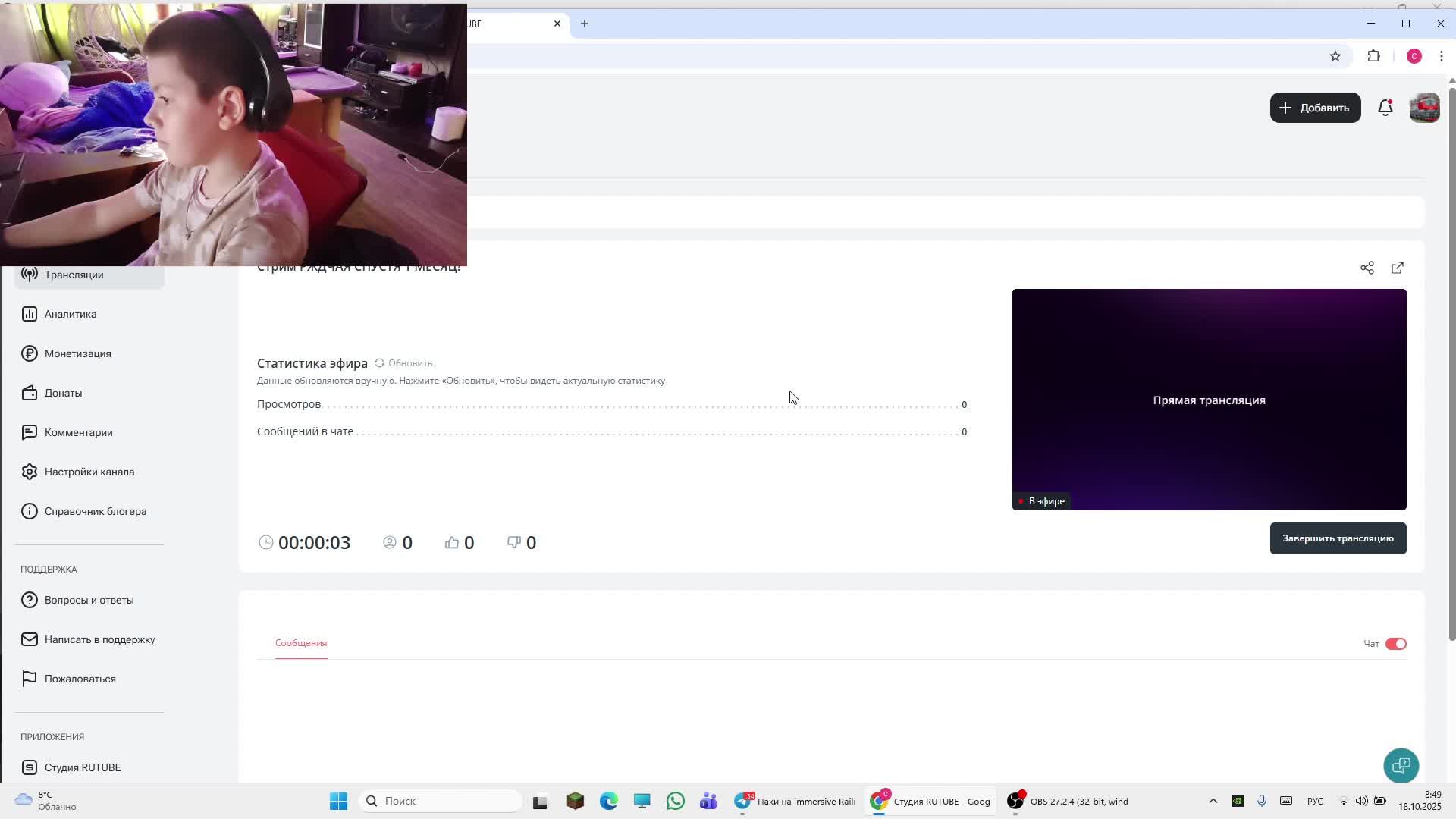Toggle the Чат switch off

click(1395, 644)
